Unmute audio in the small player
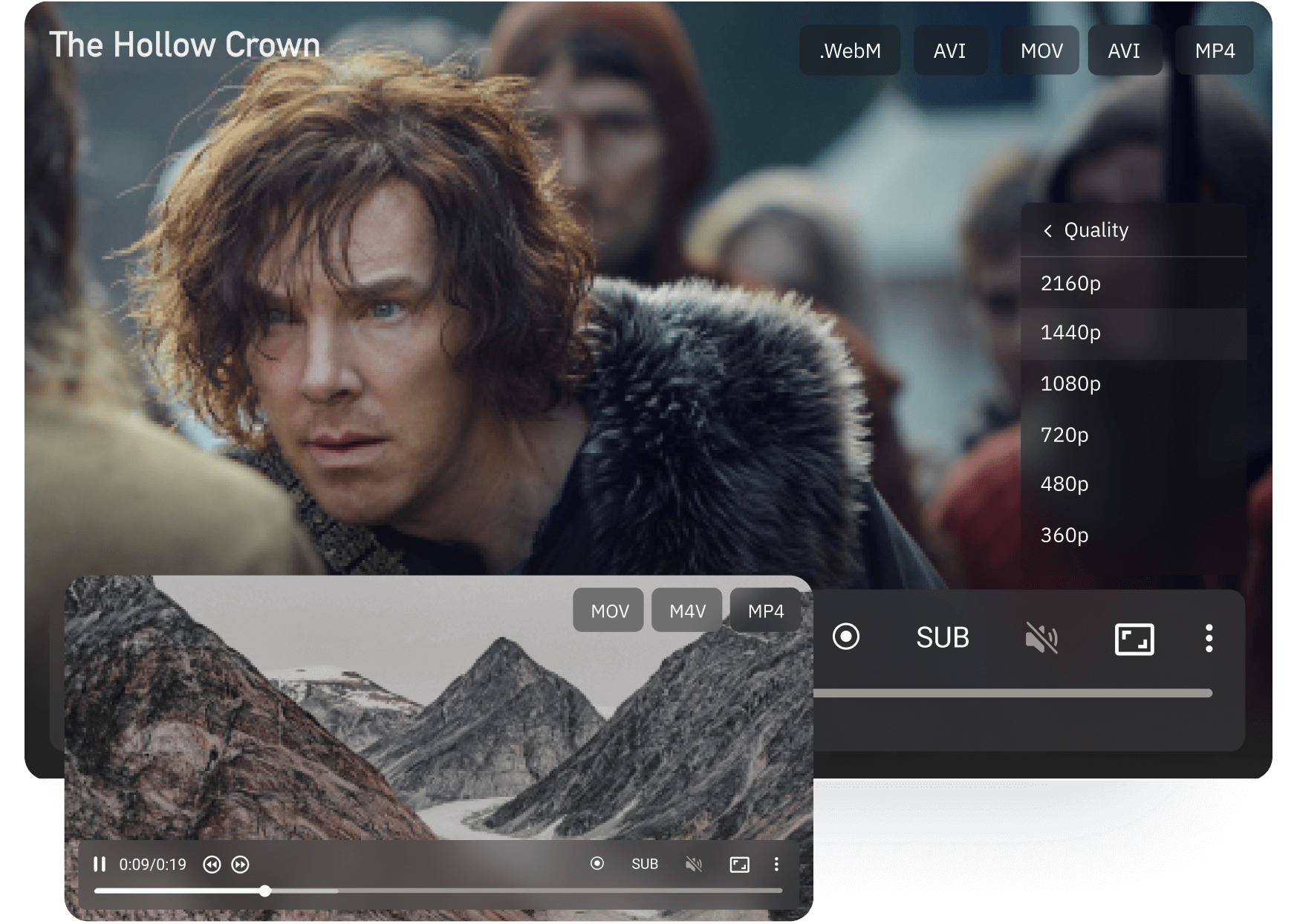1297x924 pixels. coord(694,864)
